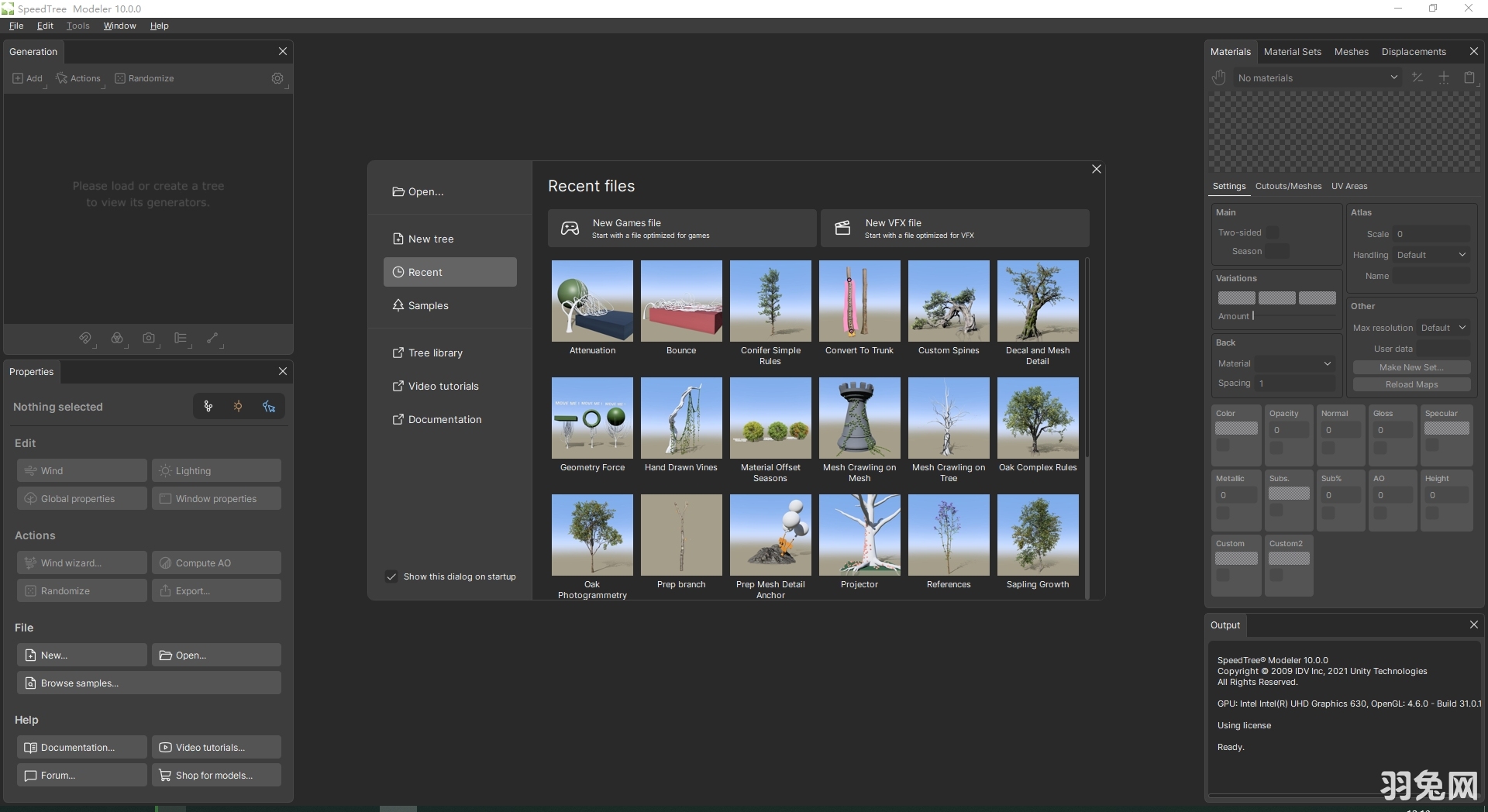Click the Make New Set button

tap(1411, 366)
